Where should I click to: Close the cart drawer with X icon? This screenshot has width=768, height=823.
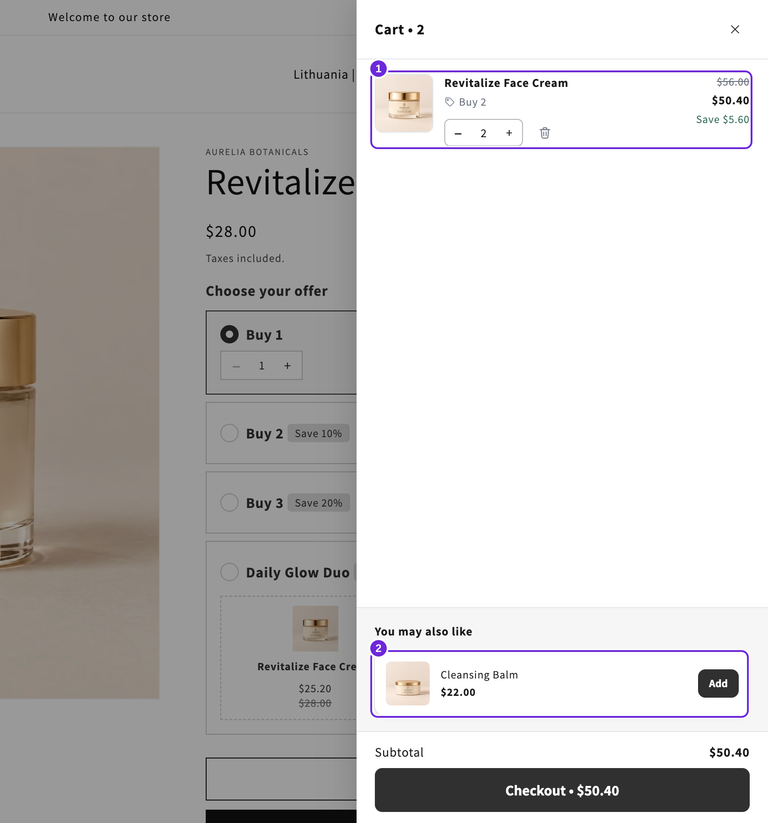tap(734, 29)
